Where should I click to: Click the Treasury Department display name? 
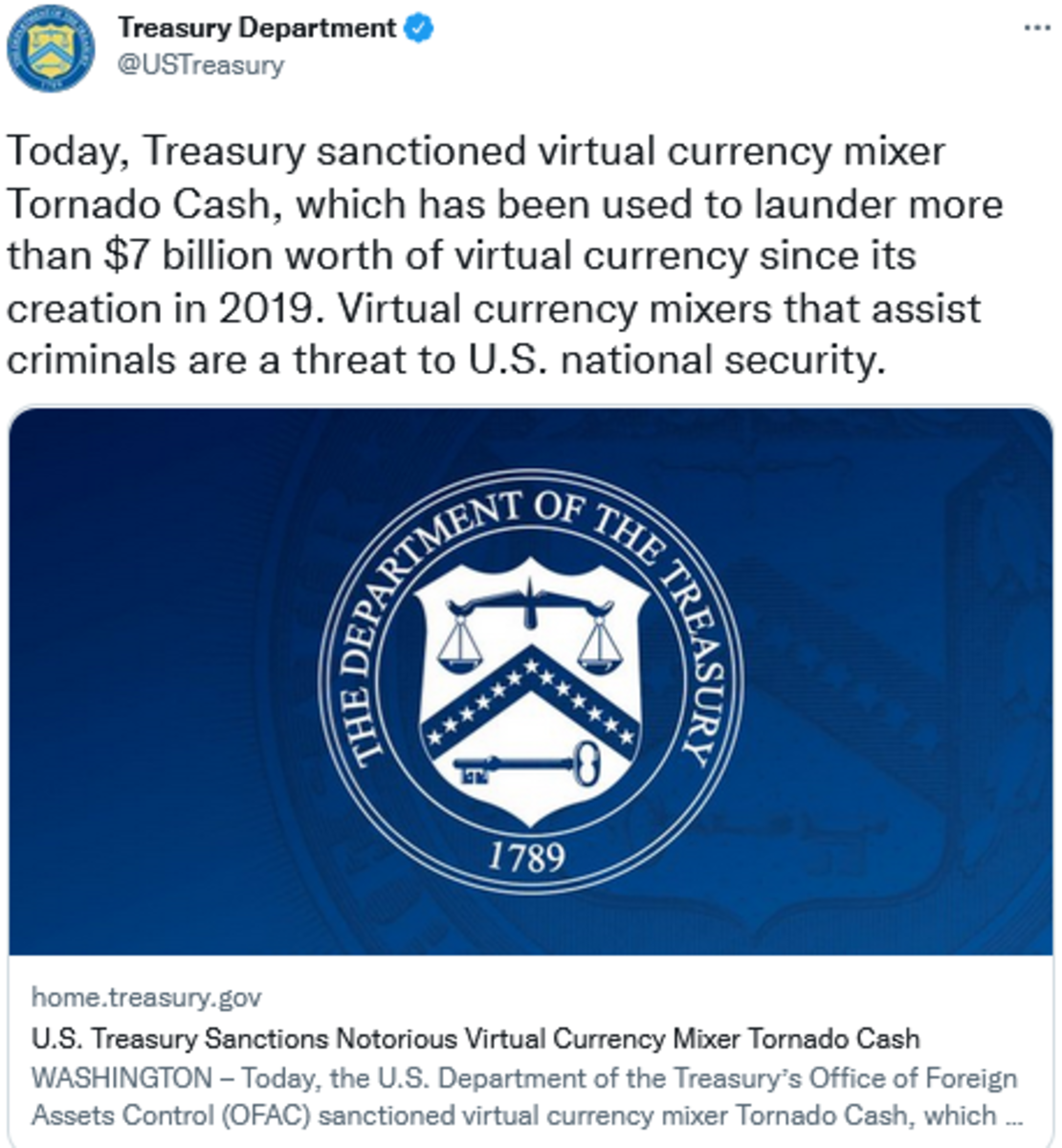click(256, 29)
